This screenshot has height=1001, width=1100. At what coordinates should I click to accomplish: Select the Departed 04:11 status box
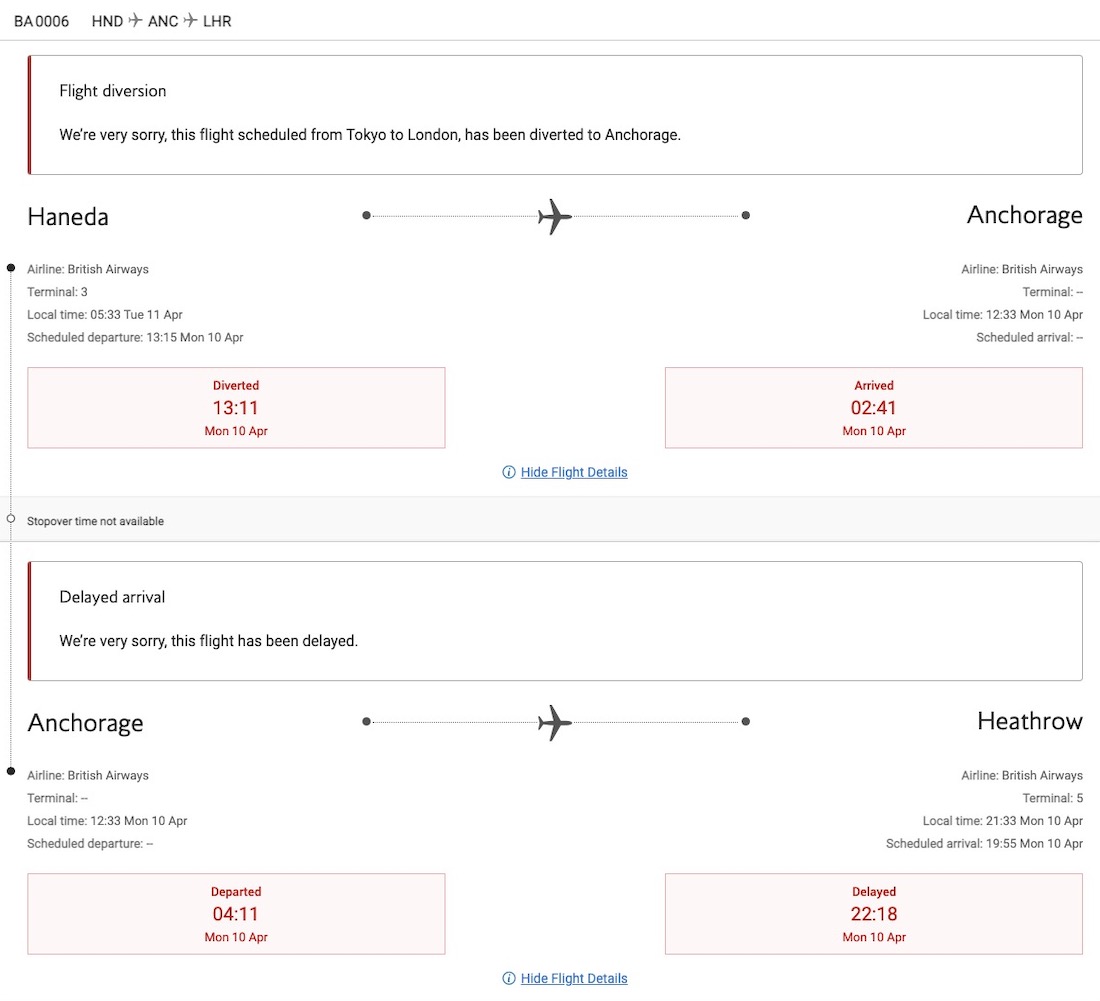[236, 914]
